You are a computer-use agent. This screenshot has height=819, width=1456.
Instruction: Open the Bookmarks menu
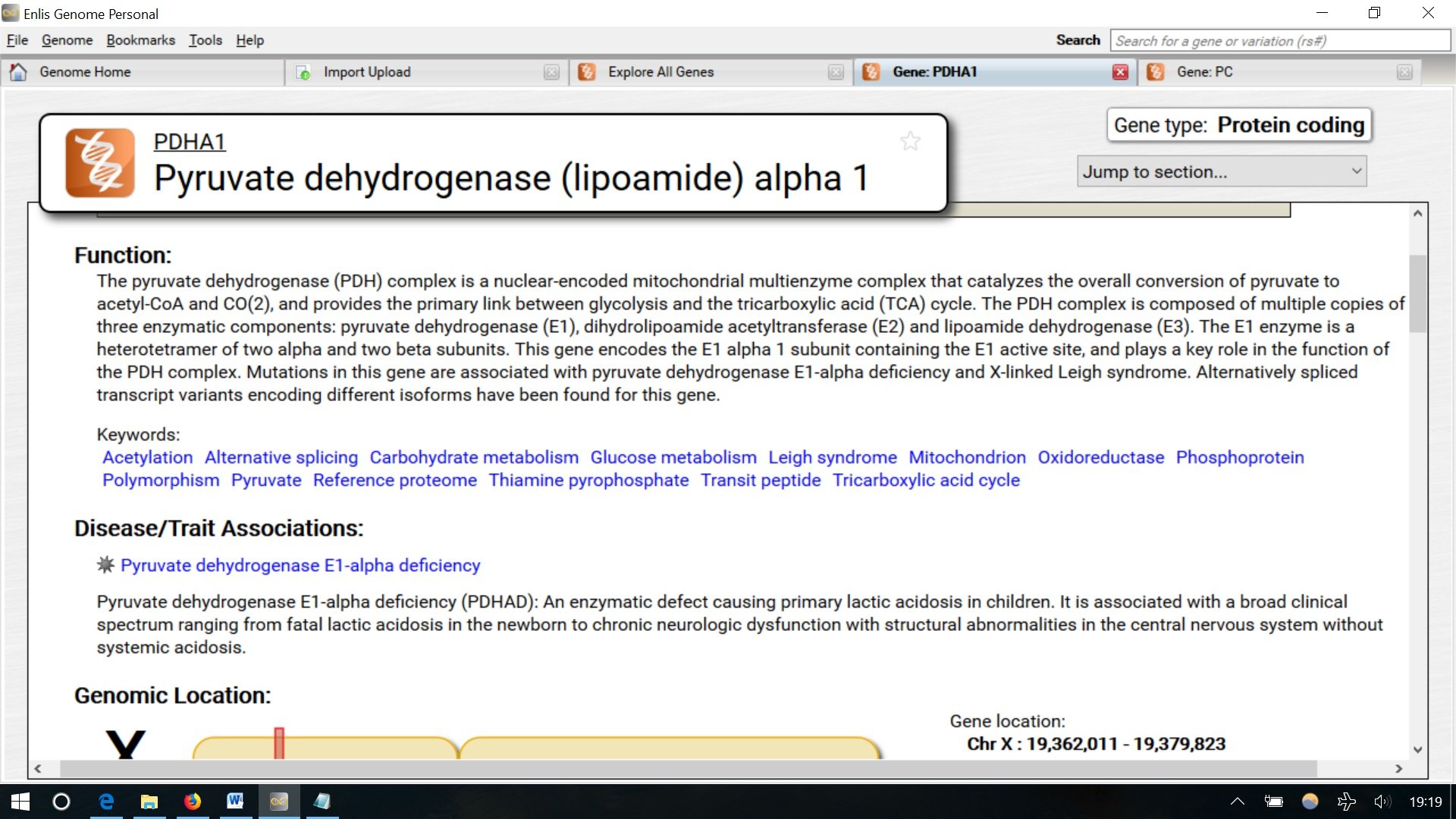140,40
